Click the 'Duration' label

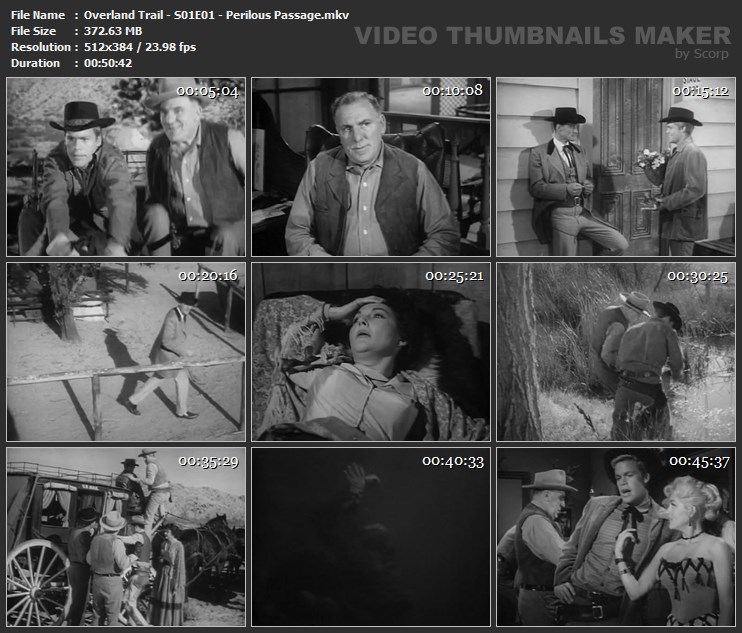35,63
